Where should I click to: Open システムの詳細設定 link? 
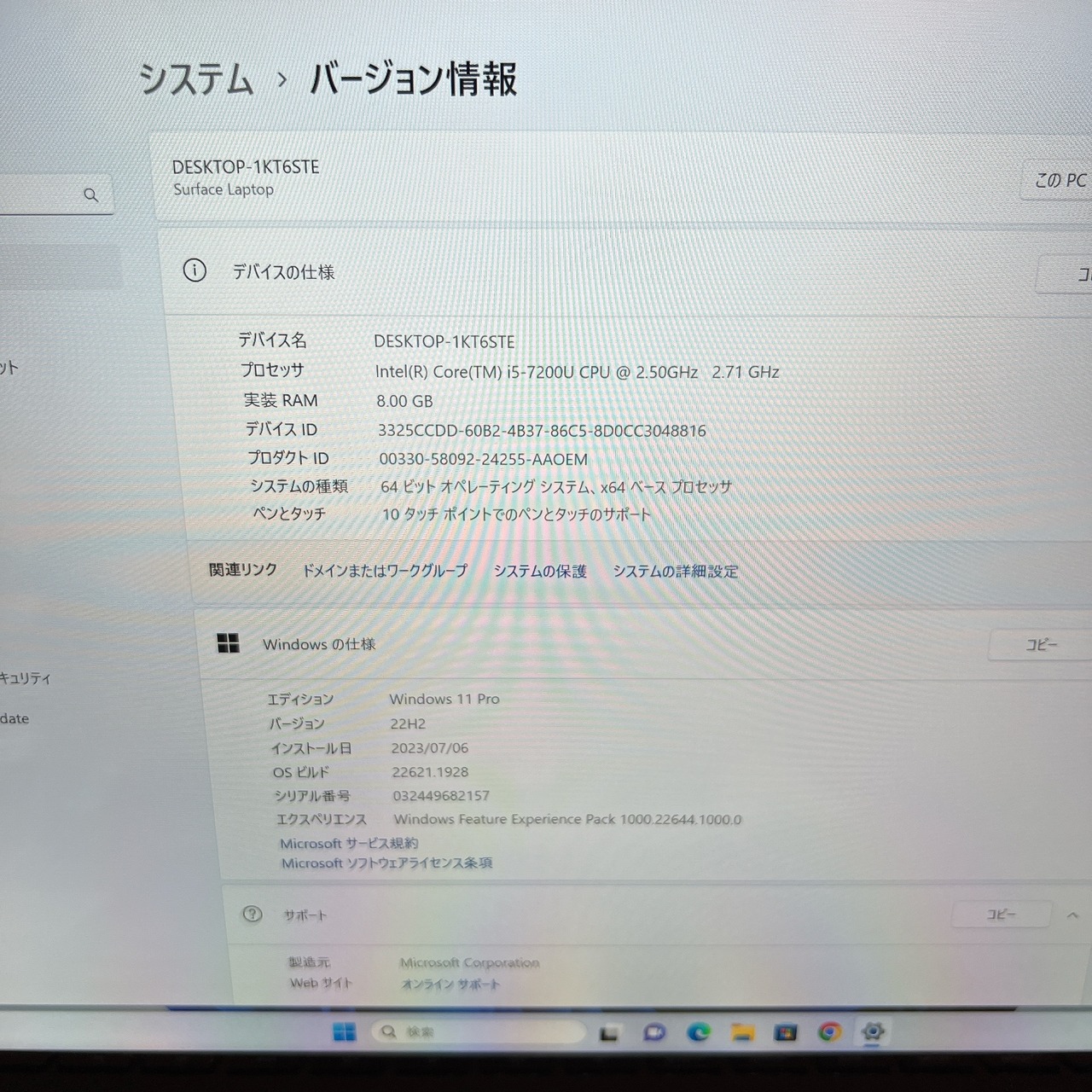pyautogui.click(x=675, y=572)
